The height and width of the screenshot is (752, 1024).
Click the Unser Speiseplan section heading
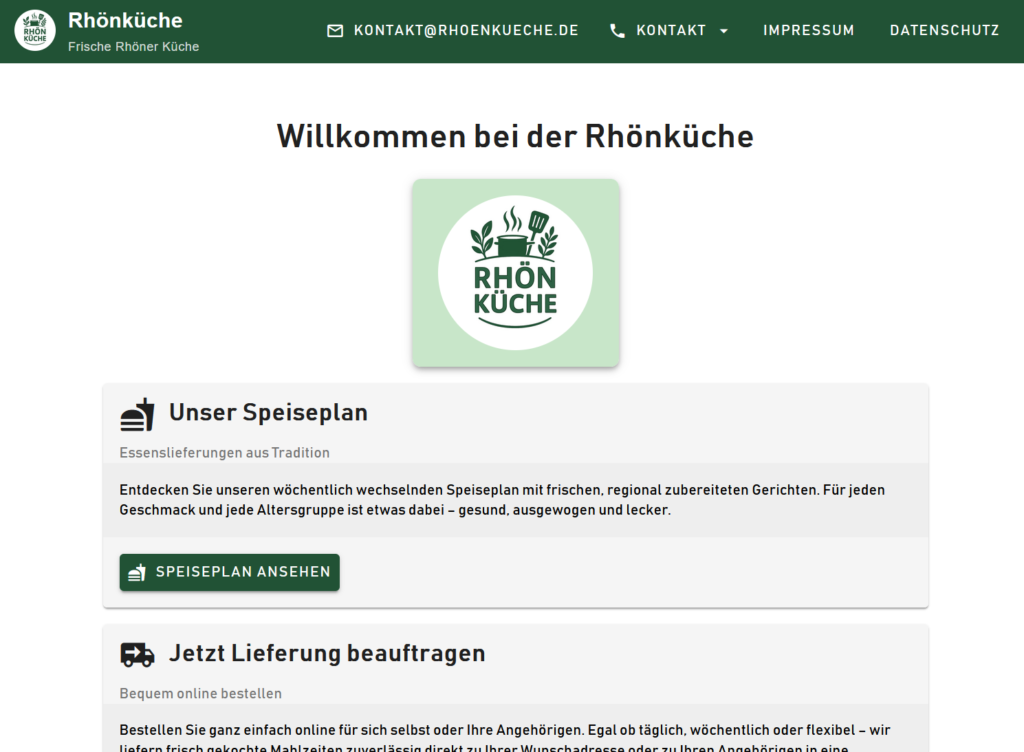click(x=268, y=412)
